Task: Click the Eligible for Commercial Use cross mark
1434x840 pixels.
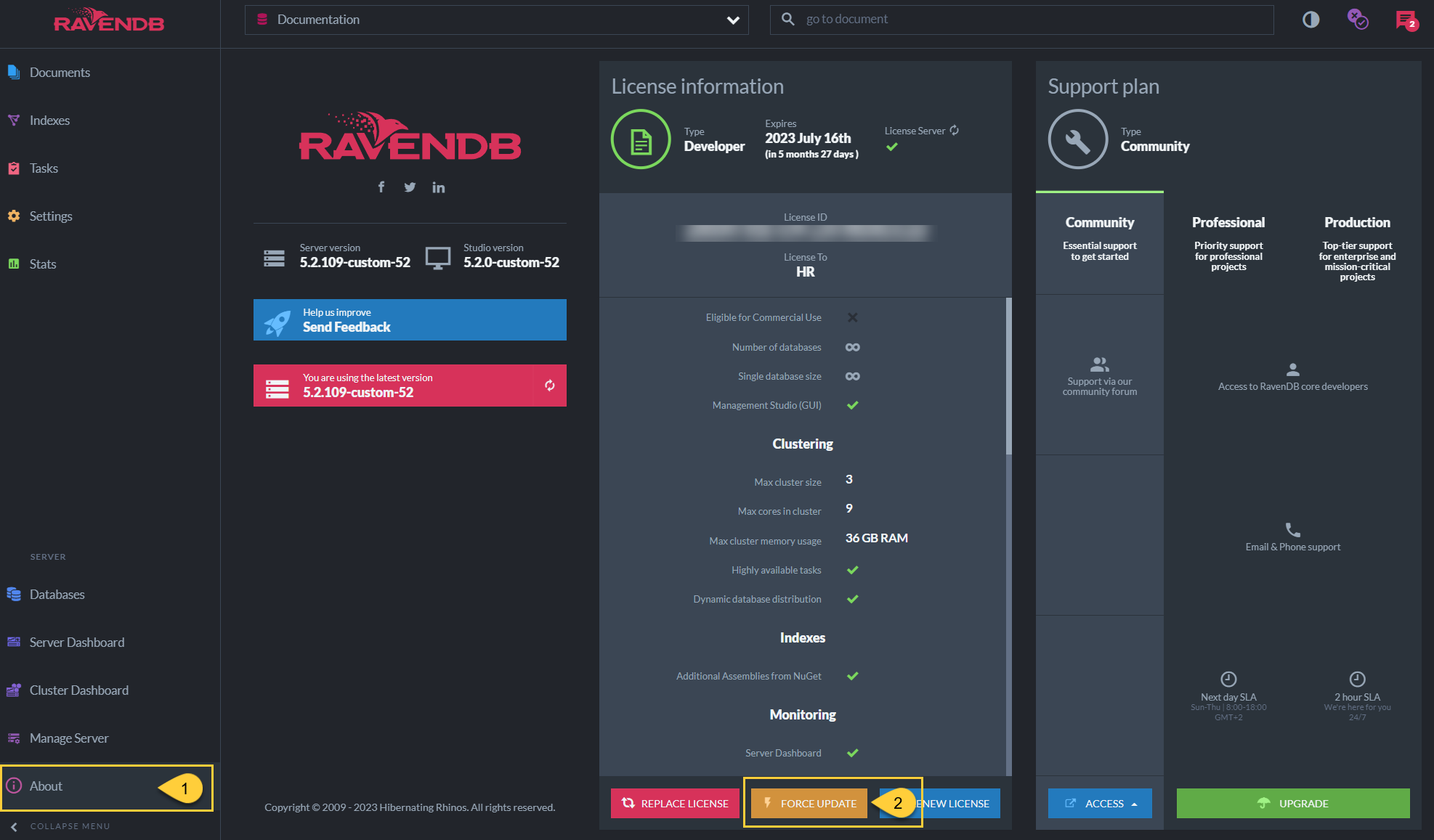Action: click(853, 317)
